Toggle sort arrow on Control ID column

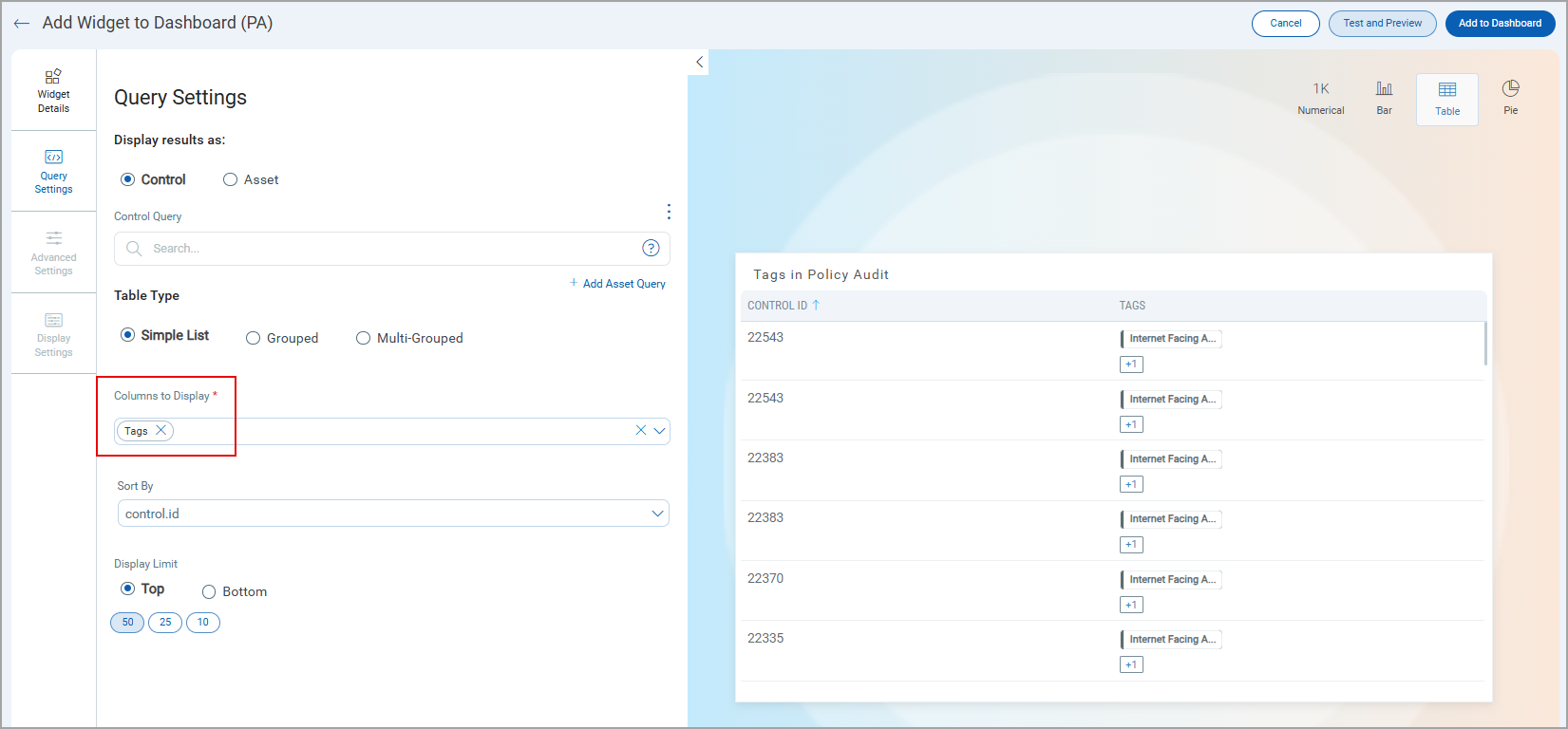[816, 305]
